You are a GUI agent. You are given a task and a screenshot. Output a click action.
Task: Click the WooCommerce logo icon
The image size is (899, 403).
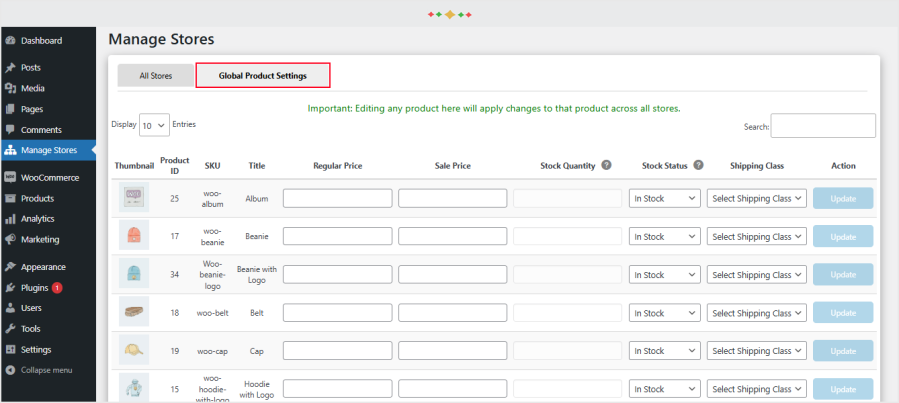pyautogui.click(x=10, y=178)
